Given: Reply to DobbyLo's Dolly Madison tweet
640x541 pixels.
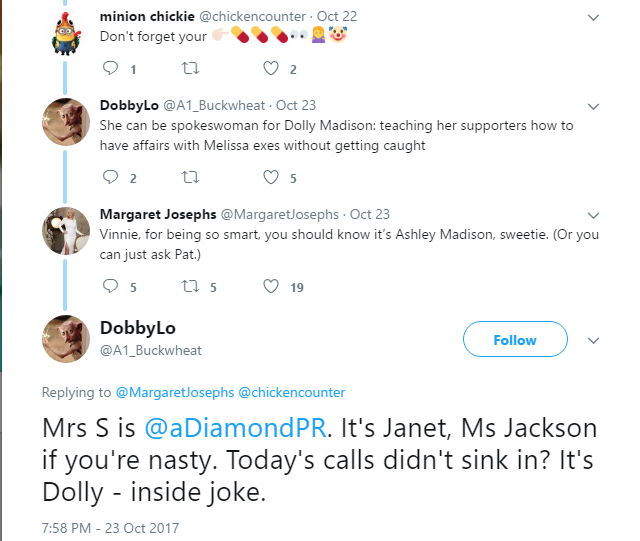Looking at the screenshot, I should 110,178.
